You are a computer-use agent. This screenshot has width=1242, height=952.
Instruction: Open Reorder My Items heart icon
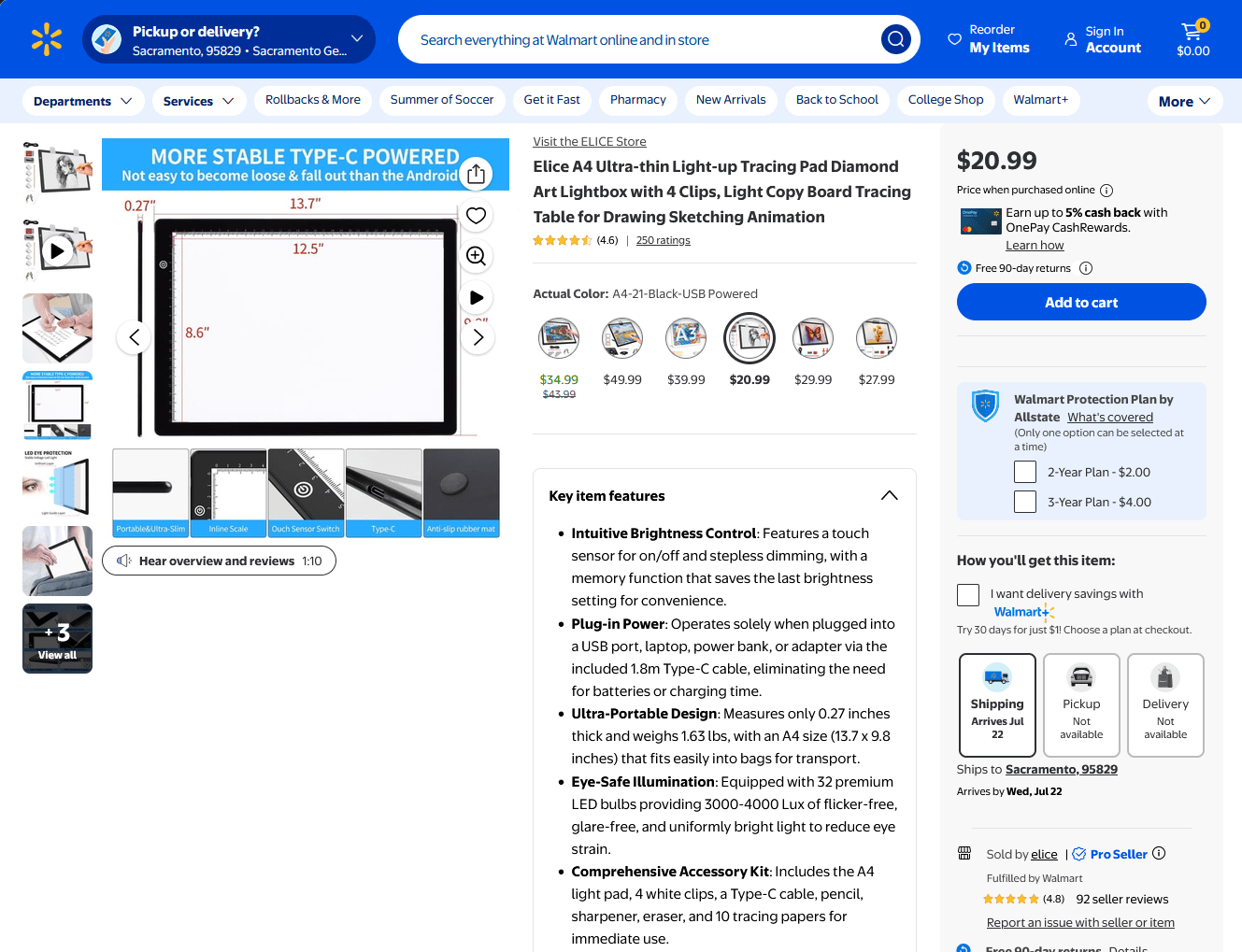click(954, 39)
